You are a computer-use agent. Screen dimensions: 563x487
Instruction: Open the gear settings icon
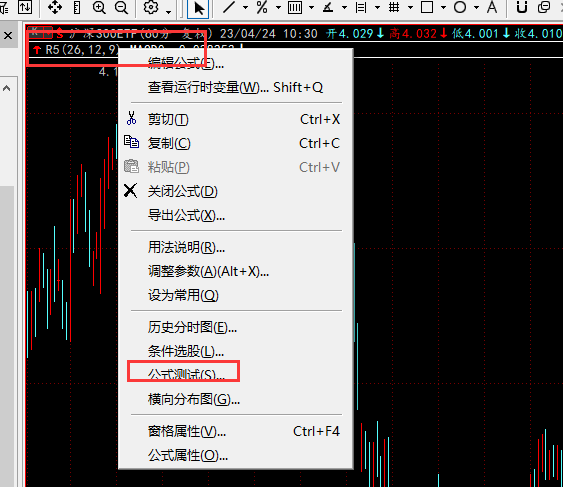click(151, 7)
